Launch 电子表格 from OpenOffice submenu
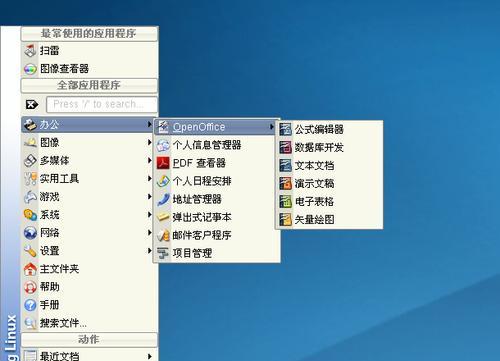This screenshot has height=361, width=500. (329, 201)
